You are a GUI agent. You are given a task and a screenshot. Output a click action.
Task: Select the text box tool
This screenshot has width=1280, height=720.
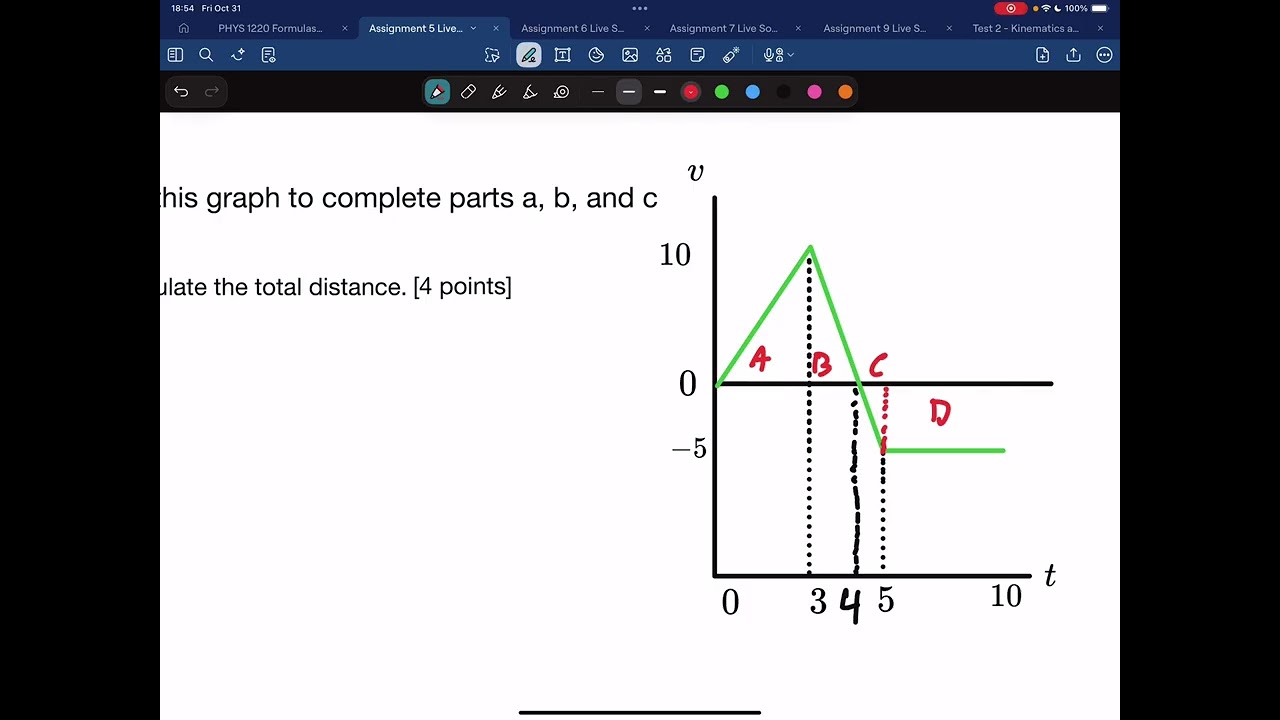pos(562,55)
